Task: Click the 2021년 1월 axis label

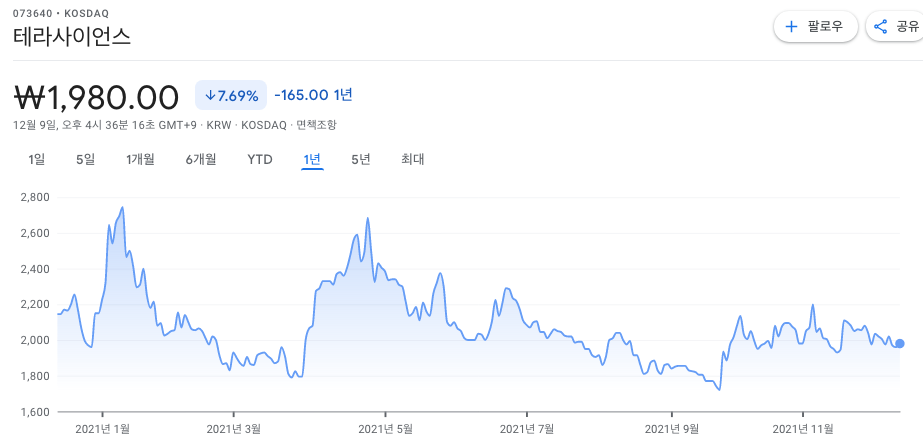Action: (x=102, y=429)
